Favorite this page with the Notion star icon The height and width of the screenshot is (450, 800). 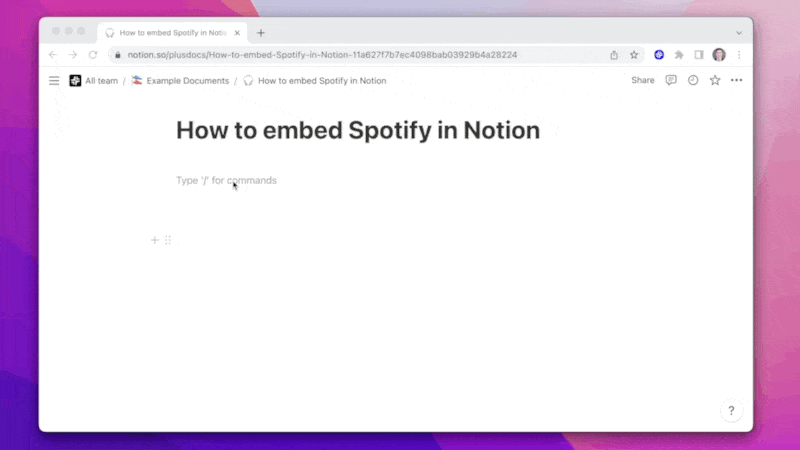click(x=715, y=80)
